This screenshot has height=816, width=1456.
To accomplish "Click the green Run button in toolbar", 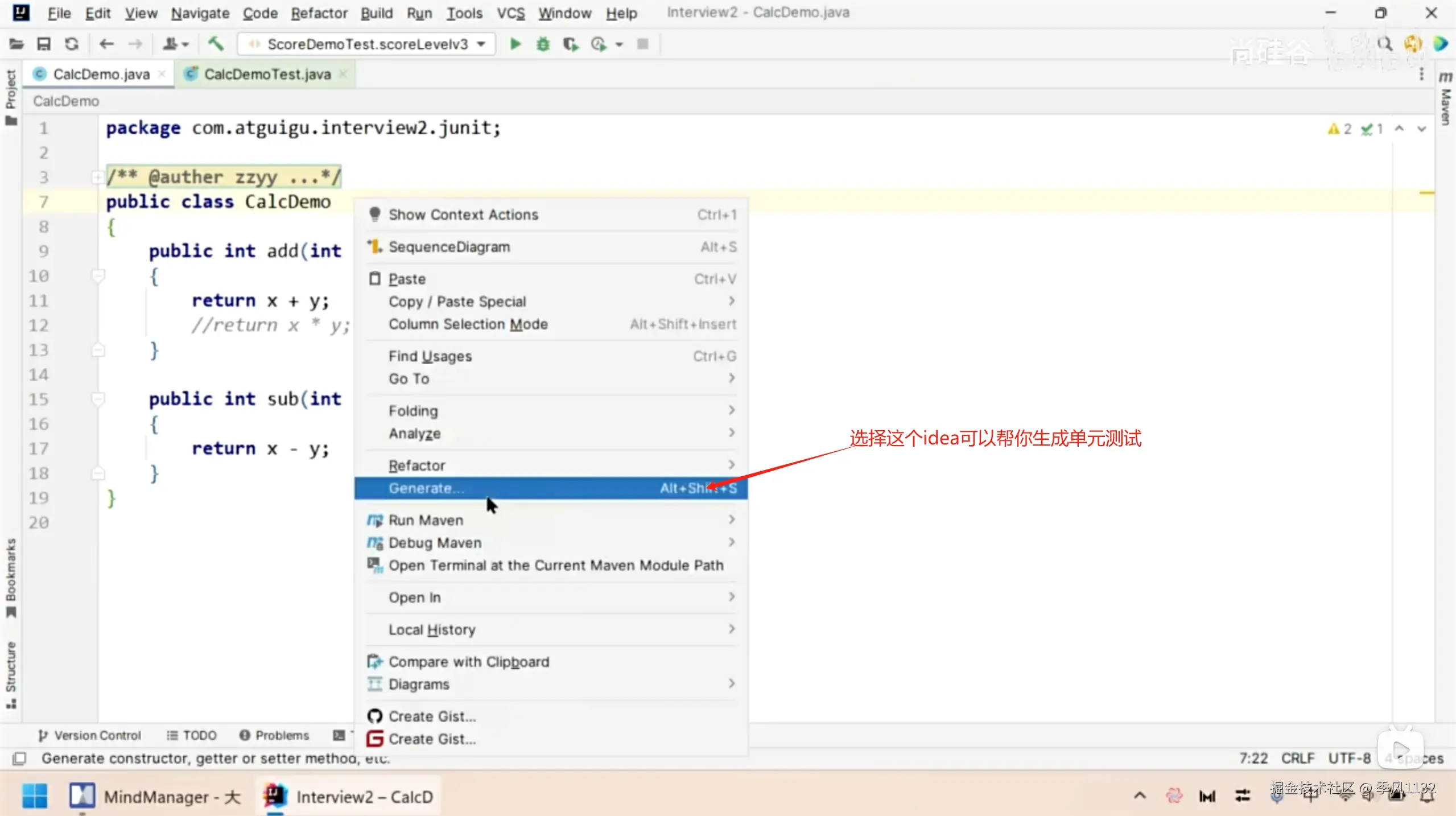I will click(515, 44).
